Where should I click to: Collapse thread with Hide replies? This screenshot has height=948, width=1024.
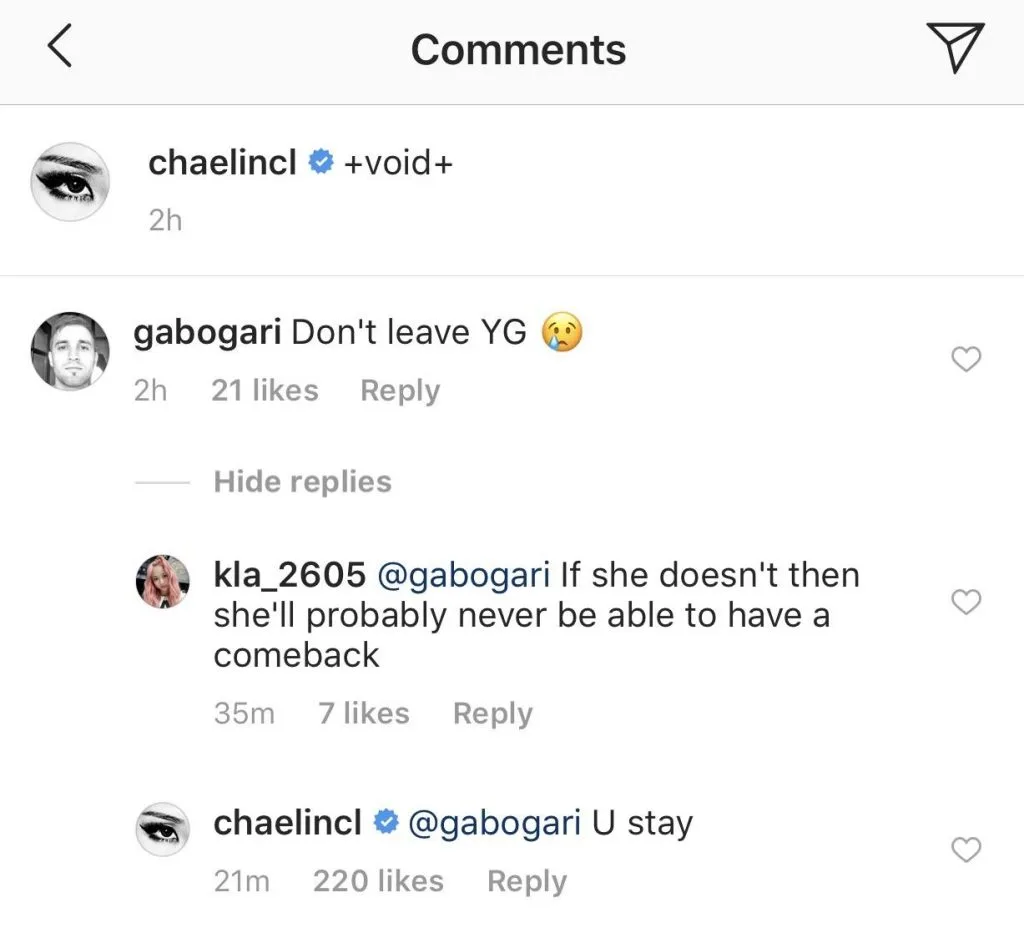click(302, 482)
